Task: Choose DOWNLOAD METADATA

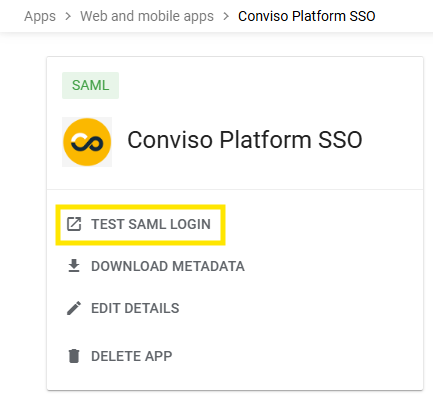Action: [x=168, y=266]
